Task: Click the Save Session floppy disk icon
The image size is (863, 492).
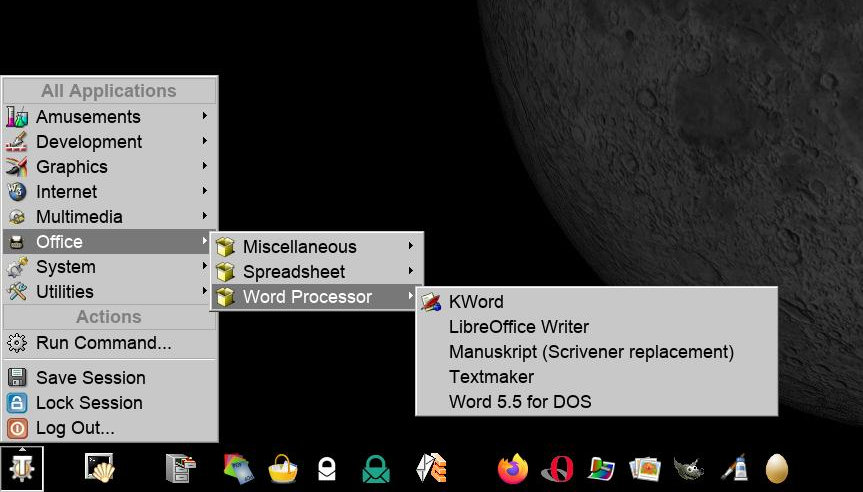Action: click(17, 378)
